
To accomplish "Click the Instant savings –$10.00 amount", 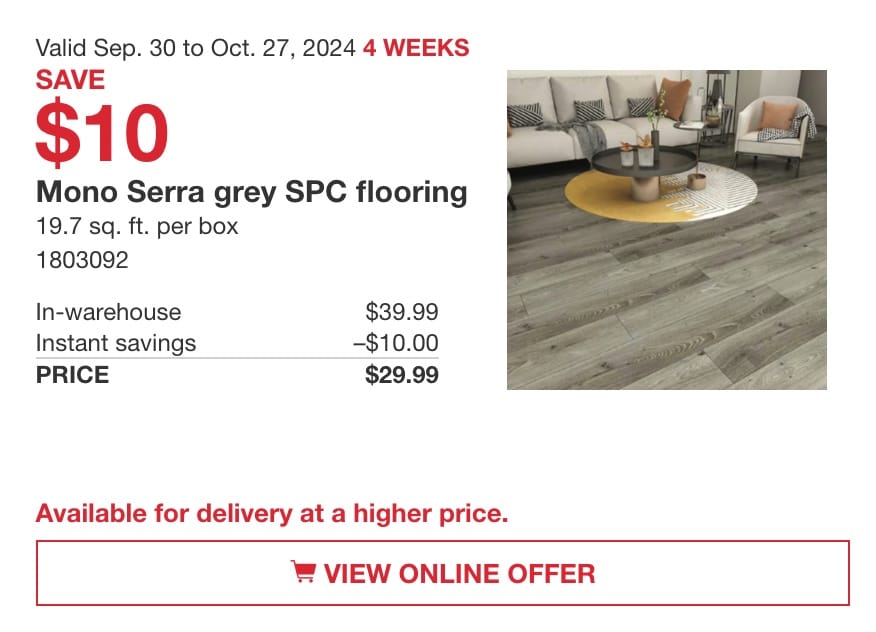I will click(x=396, y=343).
